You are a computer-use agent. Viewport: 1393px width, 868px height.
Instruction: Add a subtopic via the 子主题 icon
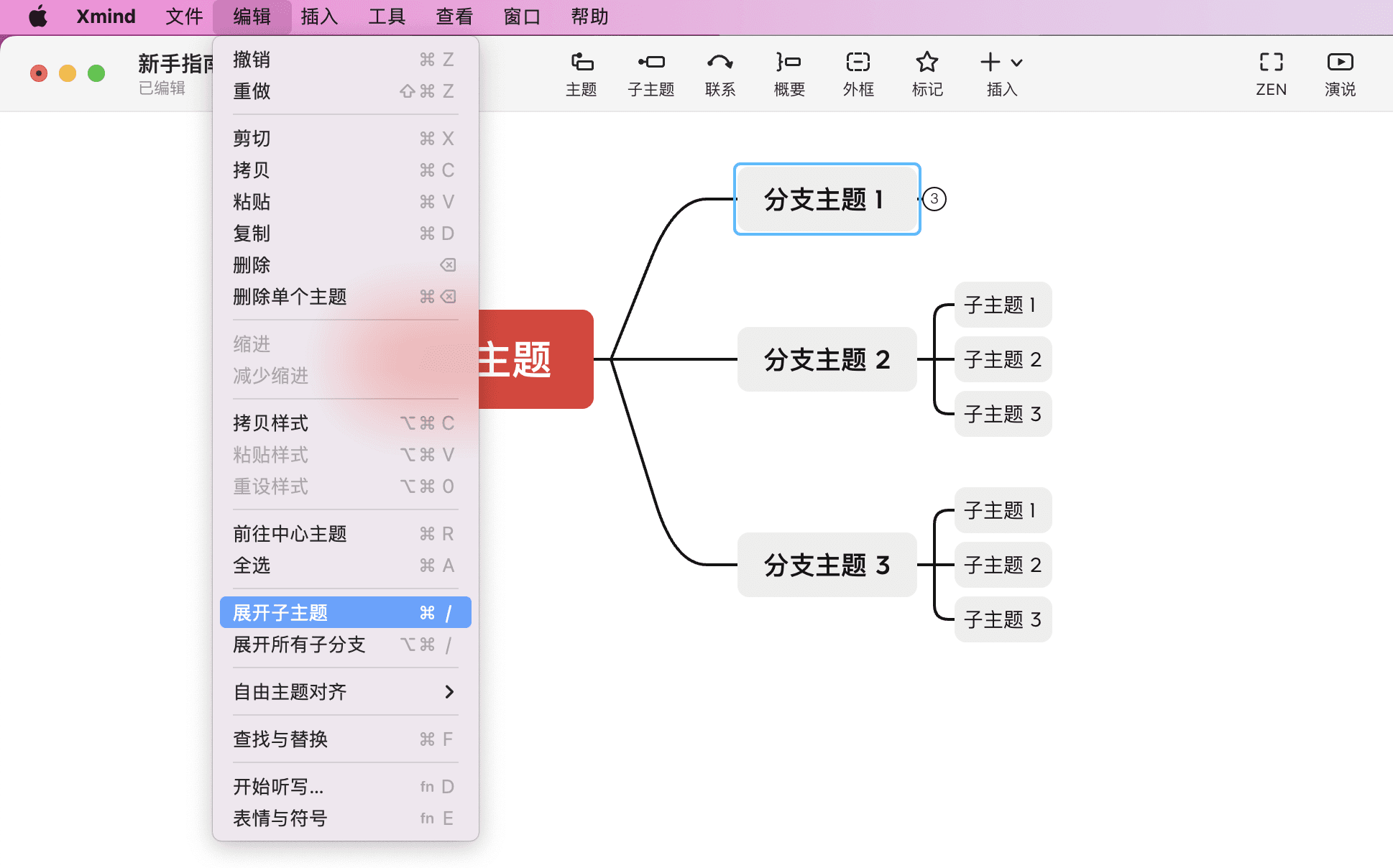[x=650, y=73]
